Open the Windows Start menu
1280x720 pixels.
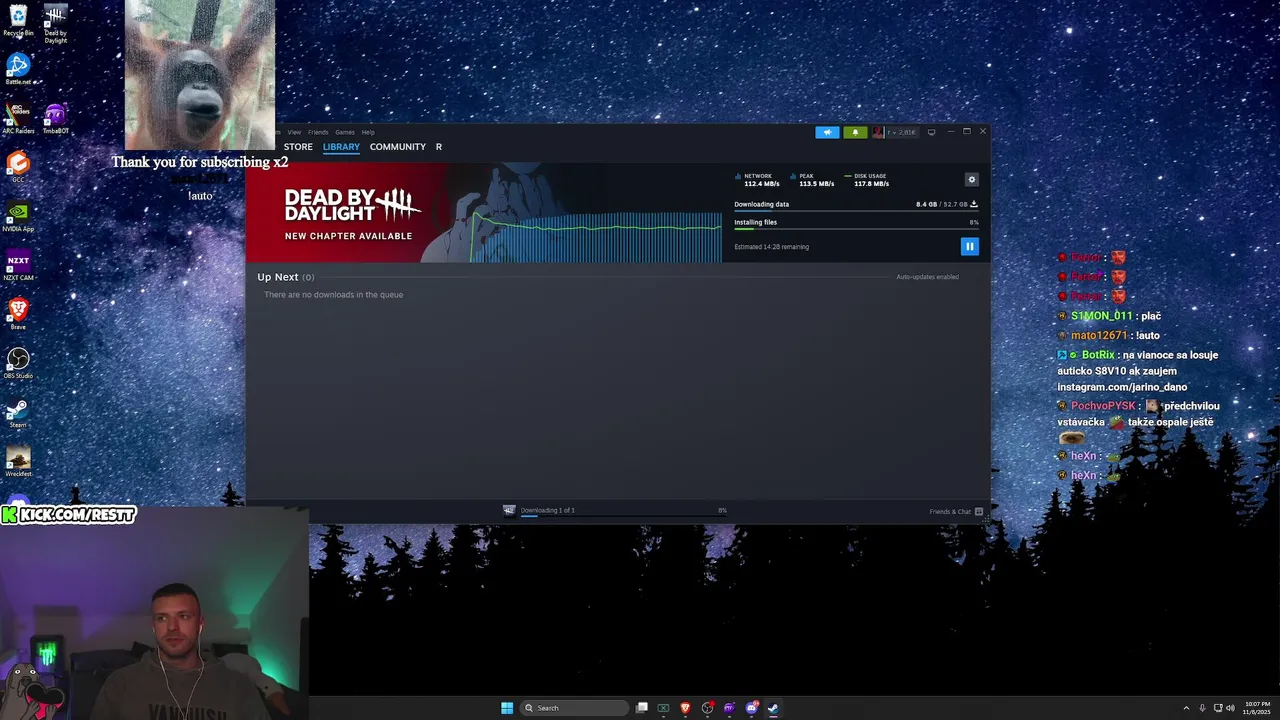click(507, 708)
